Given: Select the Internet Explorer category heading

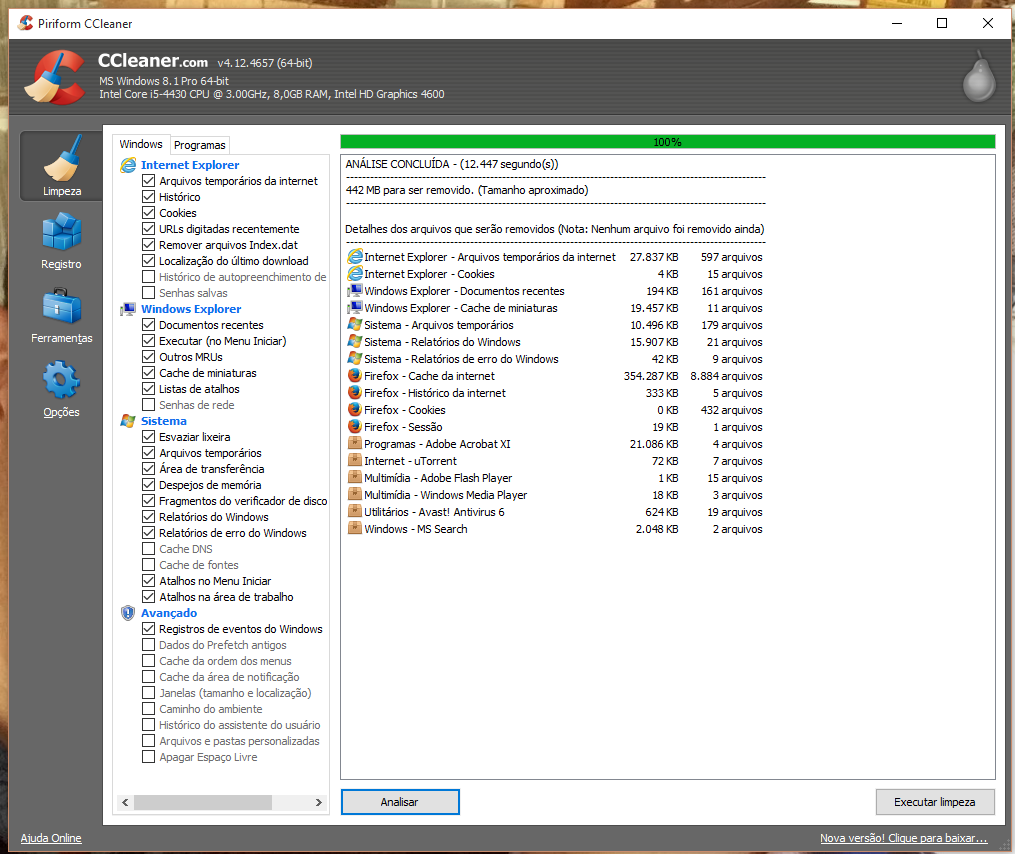Looking at the screenshot, I should pos(190,165).
